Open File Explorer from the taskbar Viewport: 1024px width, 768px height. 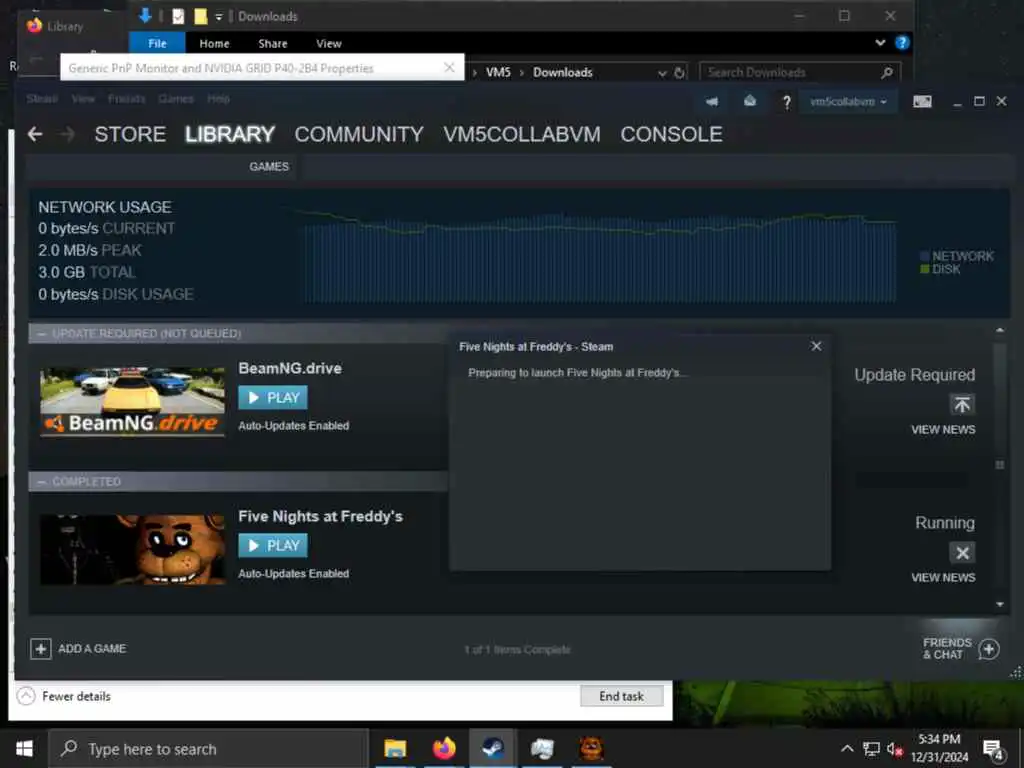[395, 748]
